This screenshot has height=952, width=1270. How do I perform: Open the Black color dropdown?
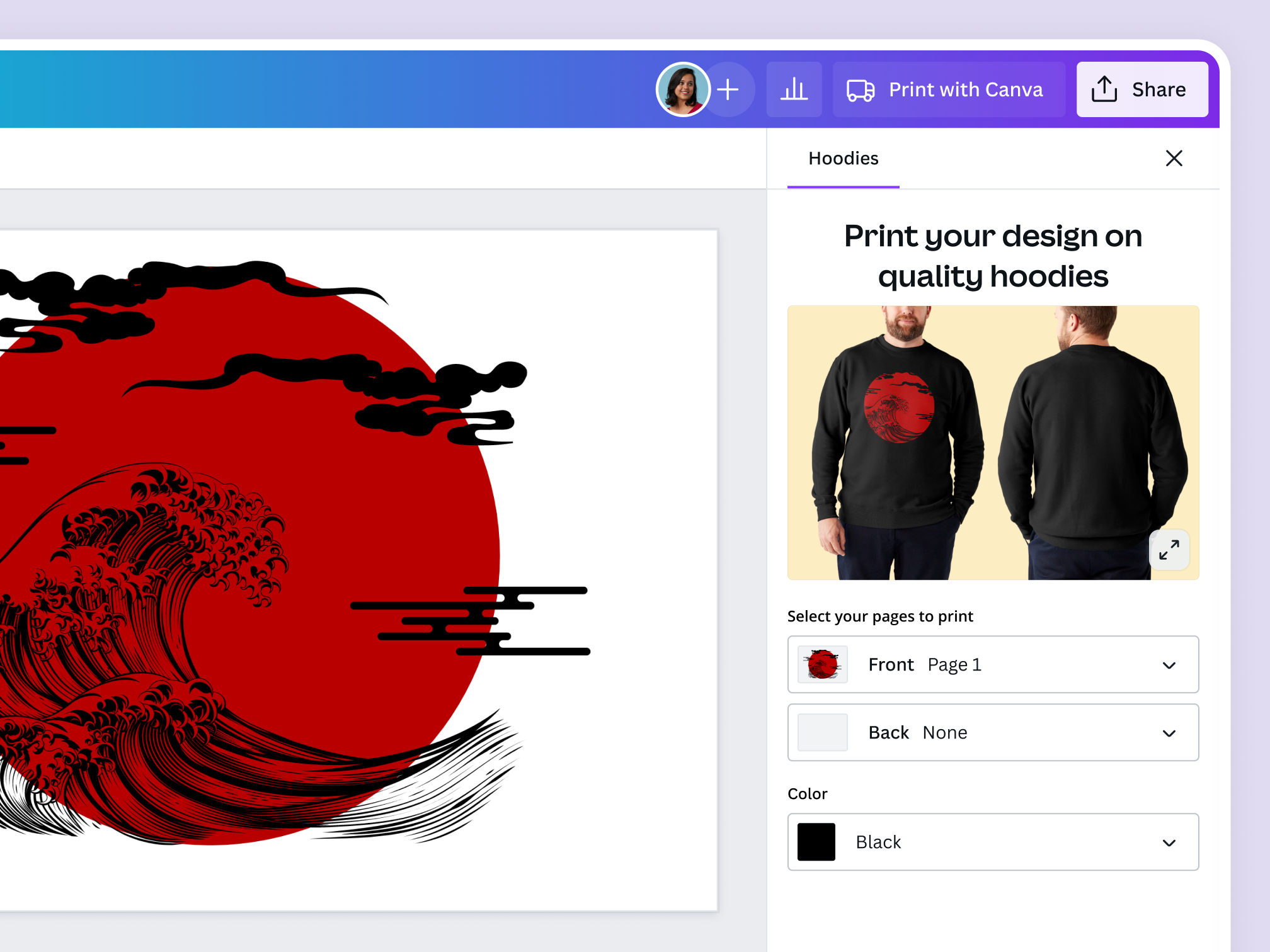[1169, 842]
